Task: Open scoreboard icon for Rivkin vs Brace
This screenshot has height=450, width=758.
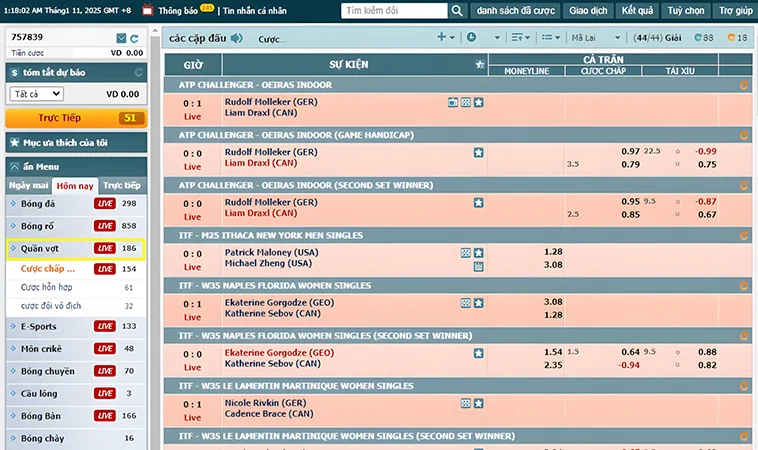Action: pos(466,403)
